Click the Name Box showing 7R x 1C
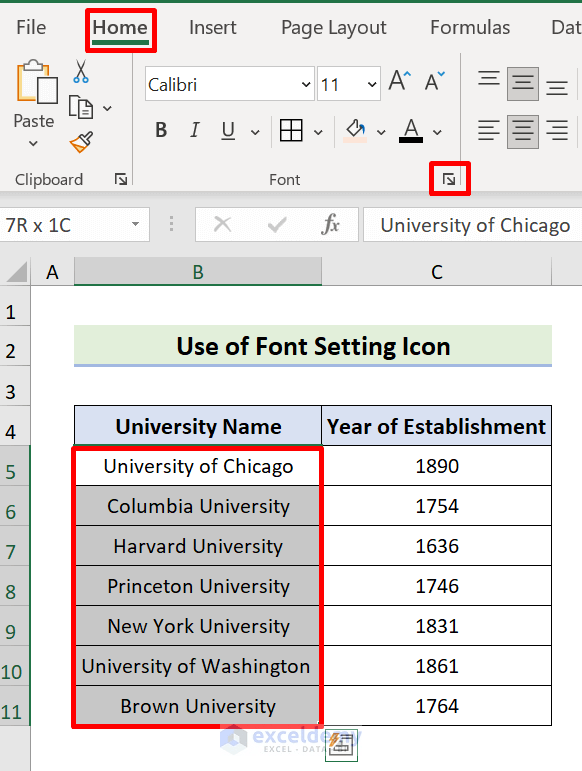Screen dimensions: 582x771 (x=74, y=225)
